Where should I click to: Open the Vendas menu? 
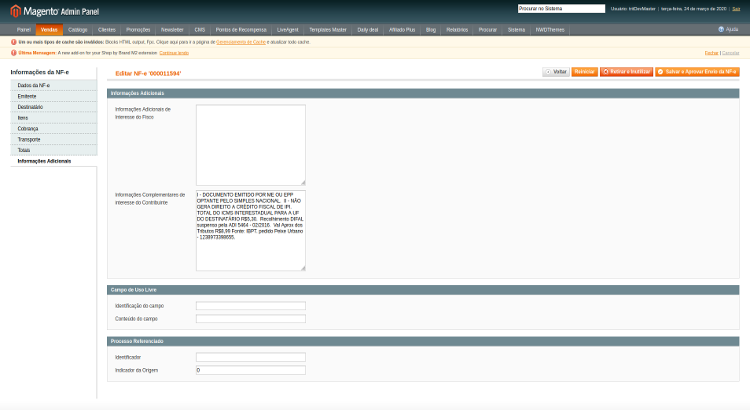coord(49,30)
